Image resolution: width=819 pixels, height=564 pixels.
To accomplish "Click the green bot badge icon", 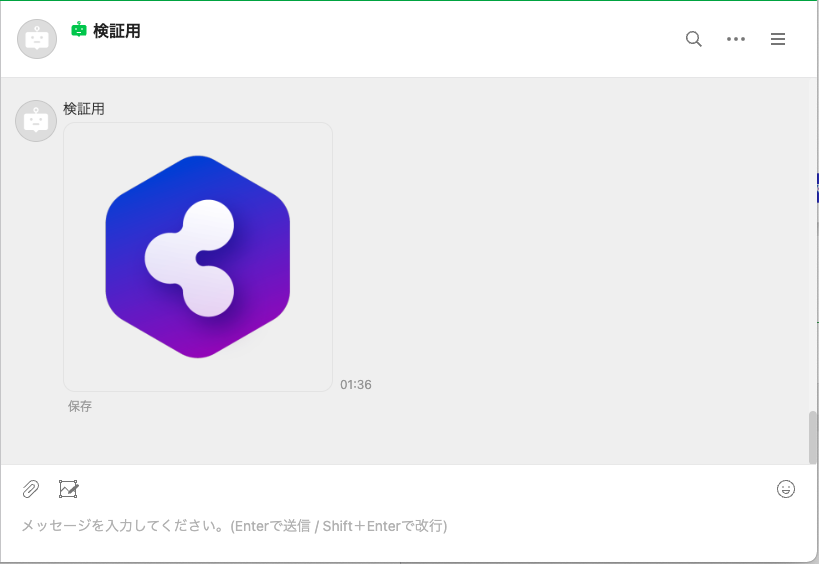I will [79, 30].
